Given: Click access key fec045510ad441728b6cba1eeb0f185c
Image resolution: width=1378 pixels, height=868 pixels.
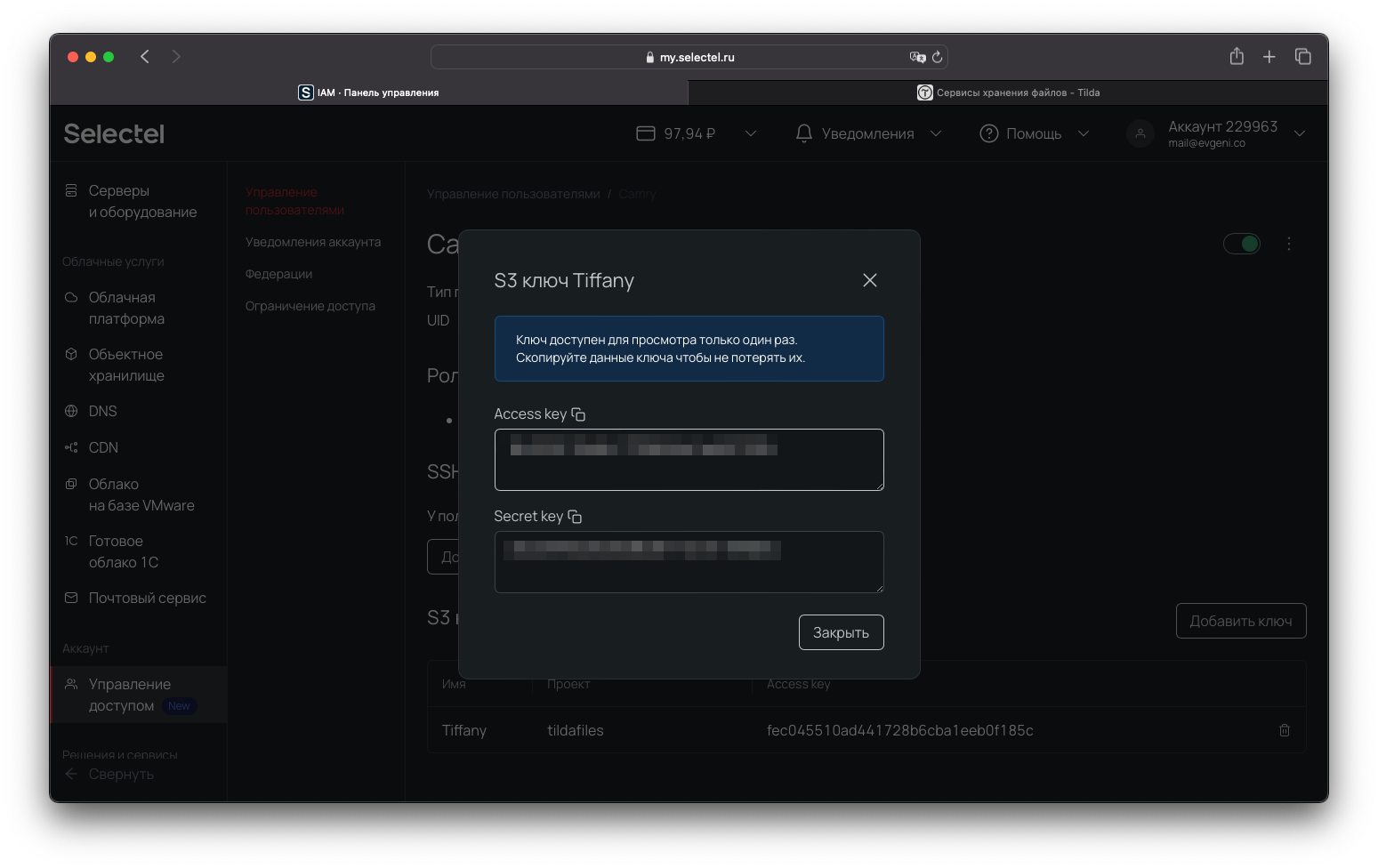Looking at the screenshot, I should click(900, 730).
